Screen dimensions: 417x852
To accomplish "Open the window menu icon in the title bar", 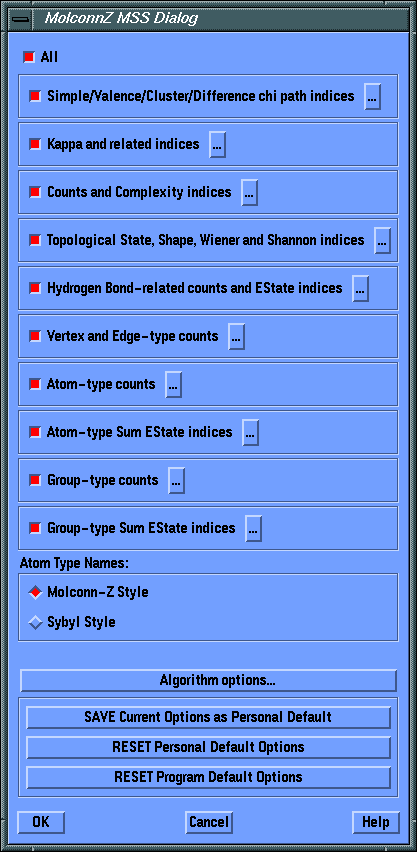I will point(22,18).
